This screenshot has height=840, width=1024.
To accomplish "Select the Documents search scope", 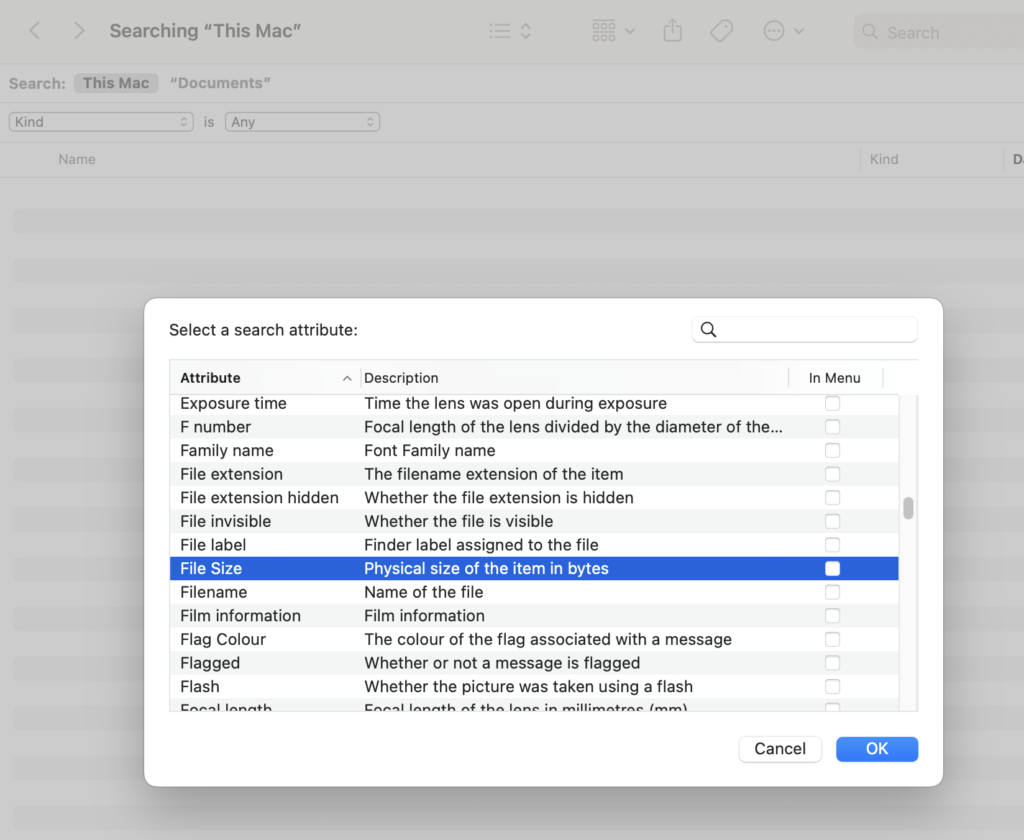I will [219, 83].
